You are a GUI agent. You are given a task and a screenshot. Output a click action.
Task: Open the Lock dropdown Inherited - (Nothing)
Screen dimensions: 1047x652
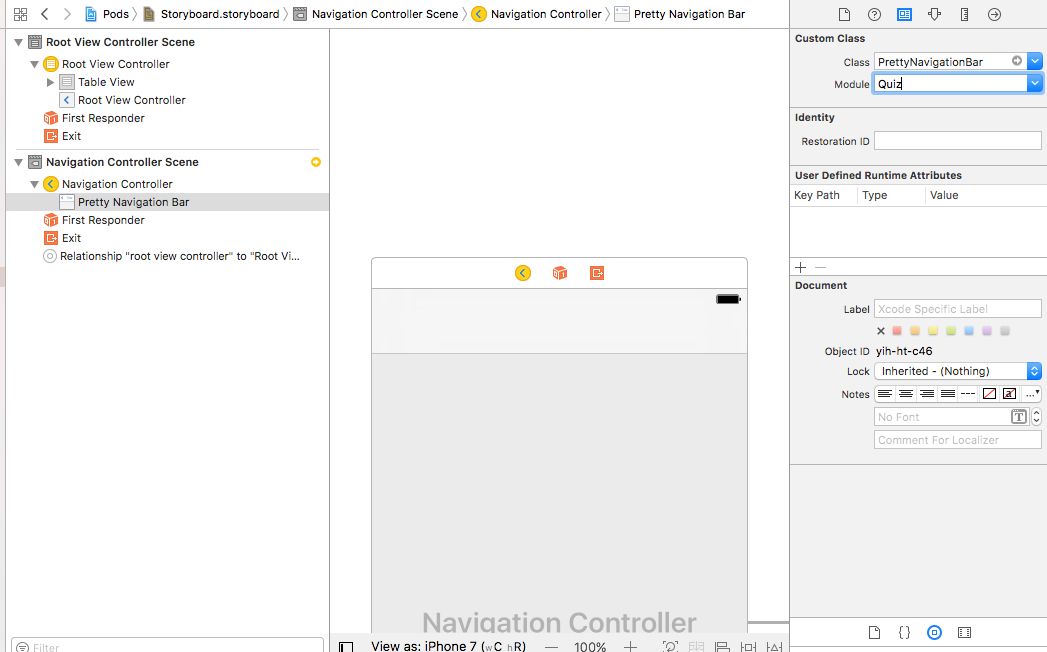(958, 371)
